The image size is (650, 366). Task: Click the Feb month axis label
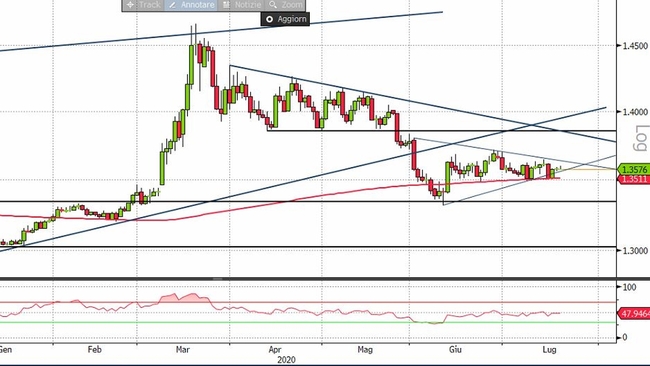click(x=95, y=349)
